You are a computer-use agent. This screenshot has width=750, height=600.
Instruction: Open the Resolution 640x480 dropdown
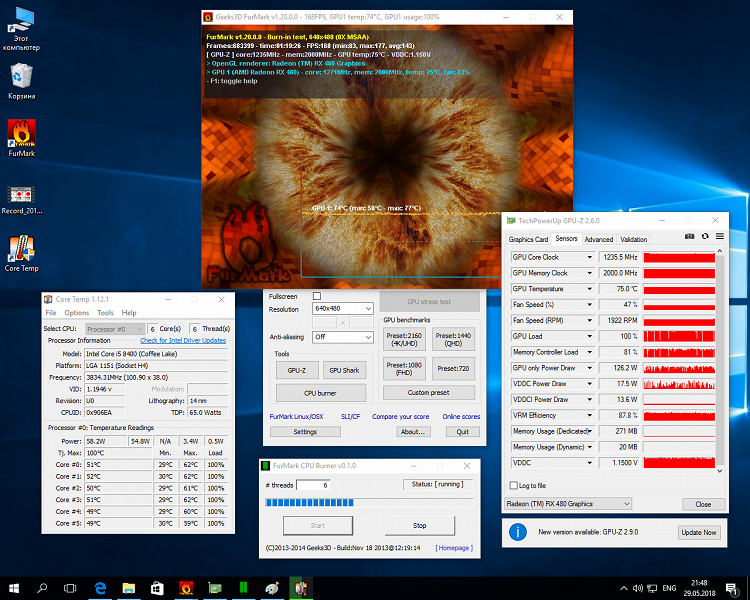tap(342, 309)
